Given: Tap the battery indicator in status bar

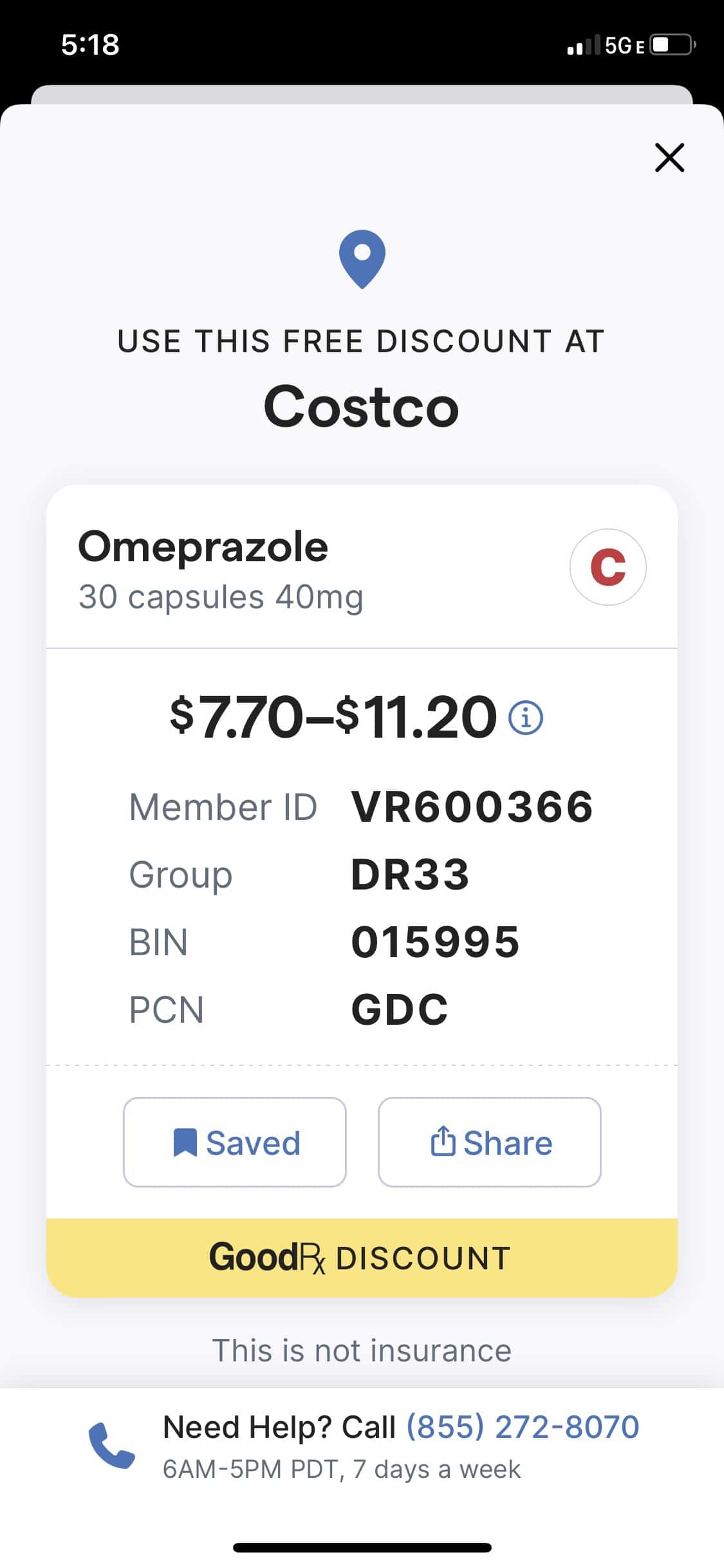Looking at the screenshot, I should click(672, 45).
